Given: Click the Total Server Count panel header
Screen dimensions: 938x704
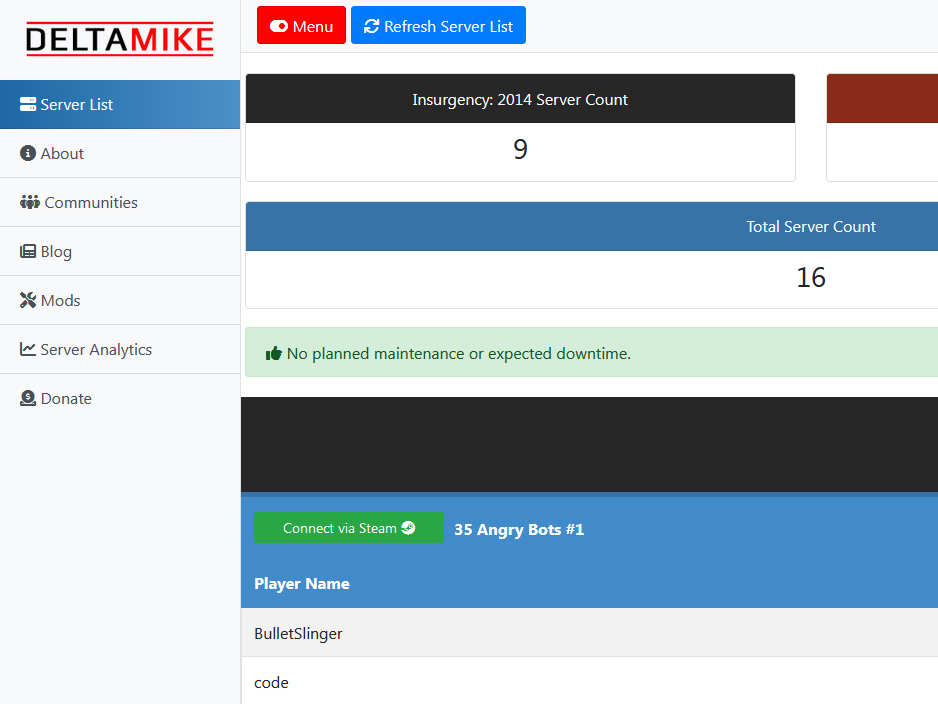Looking at the screenshot, I should coord(810,227).
